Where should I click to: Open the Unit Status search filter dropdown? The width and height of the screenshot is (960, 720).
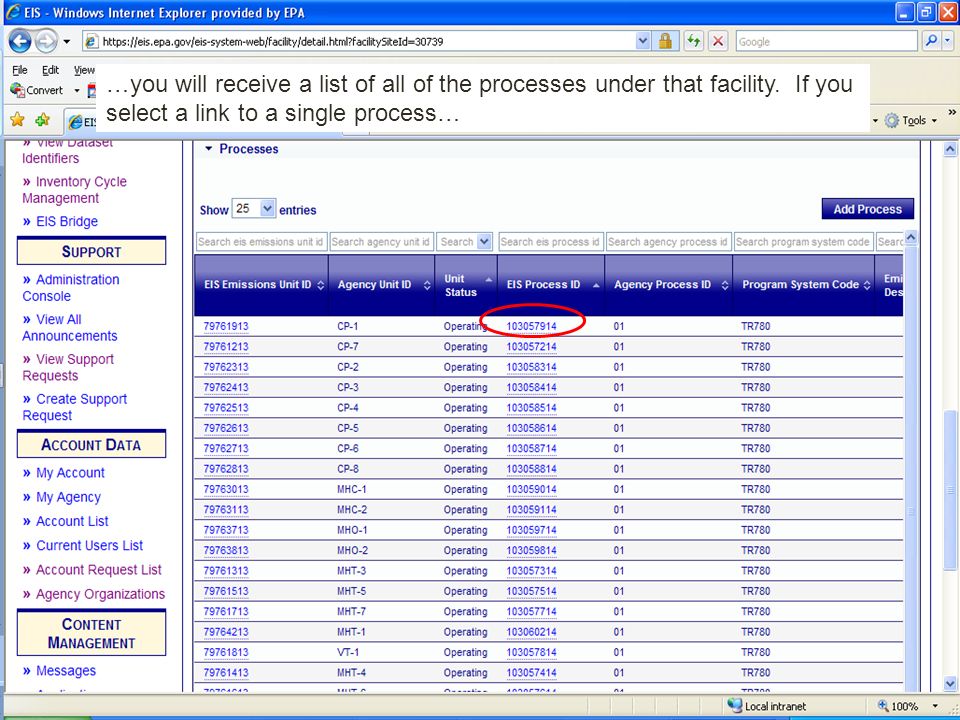pyautogui.click(x=484, y=242)
